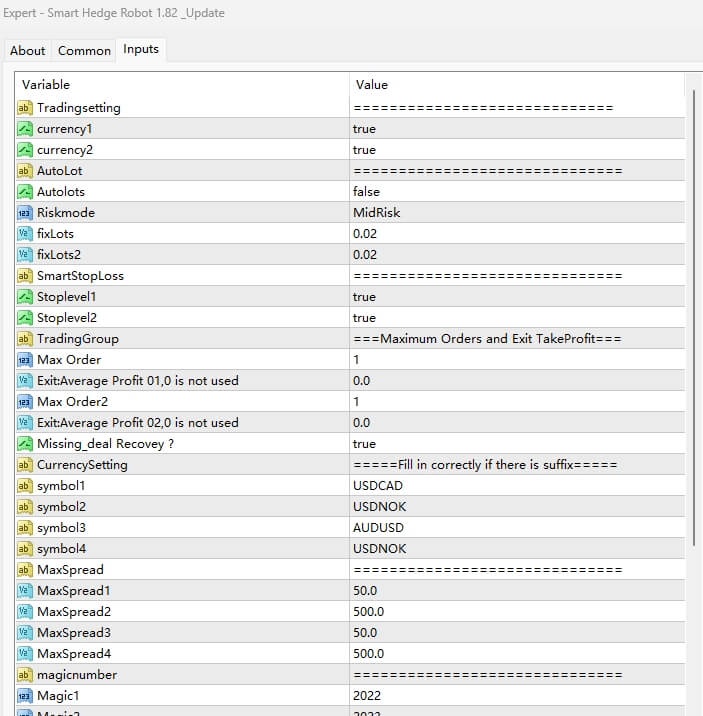This screenshot has width=703, height=716.
Task: Click the string icon beside Tradingsetting
Action: 25,108
